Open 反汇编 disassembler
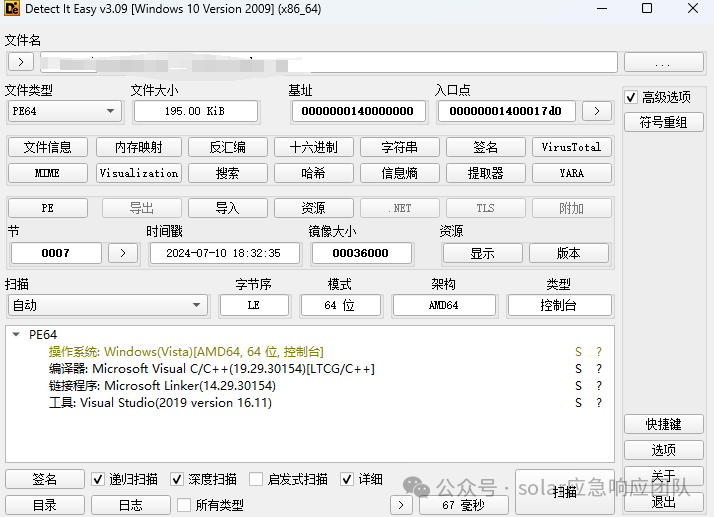 coord(228,147)
